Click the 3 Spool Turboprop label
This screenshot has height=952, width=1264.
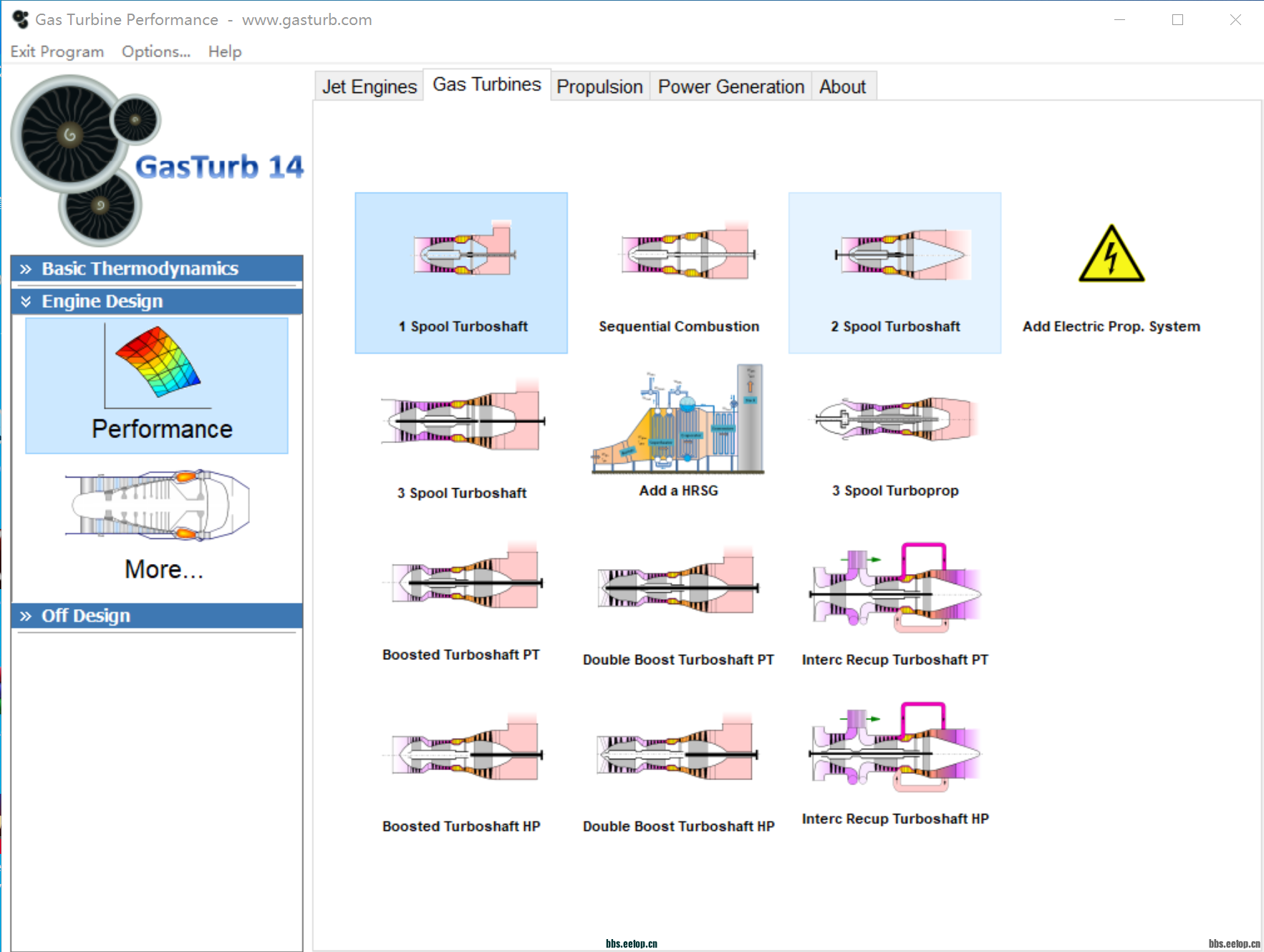coord(895,490)
